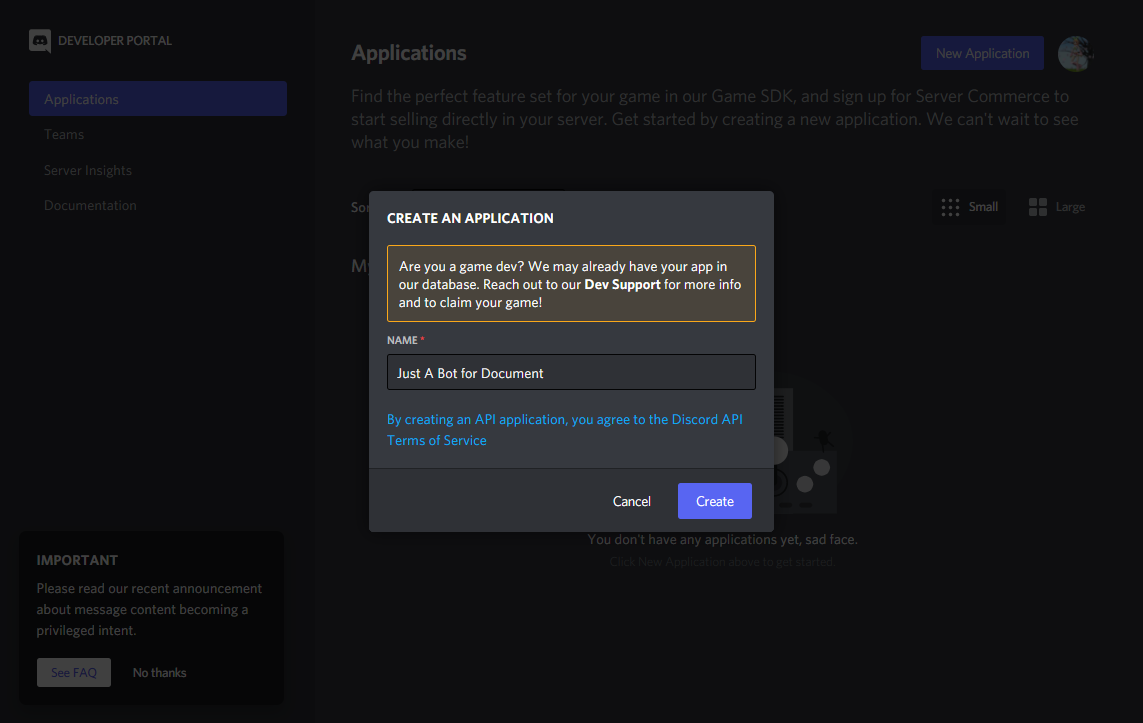Switch to Small grid view
The image size is (1143, 723).
970,207
